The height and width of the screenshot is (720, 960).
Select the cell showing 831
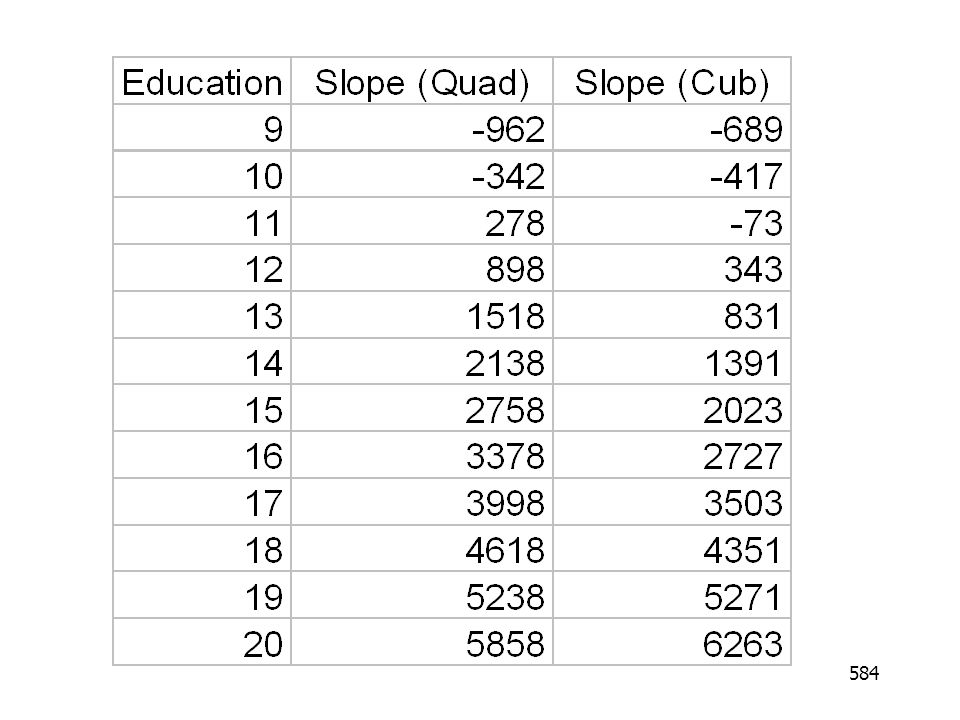click(x=672, y=315)
